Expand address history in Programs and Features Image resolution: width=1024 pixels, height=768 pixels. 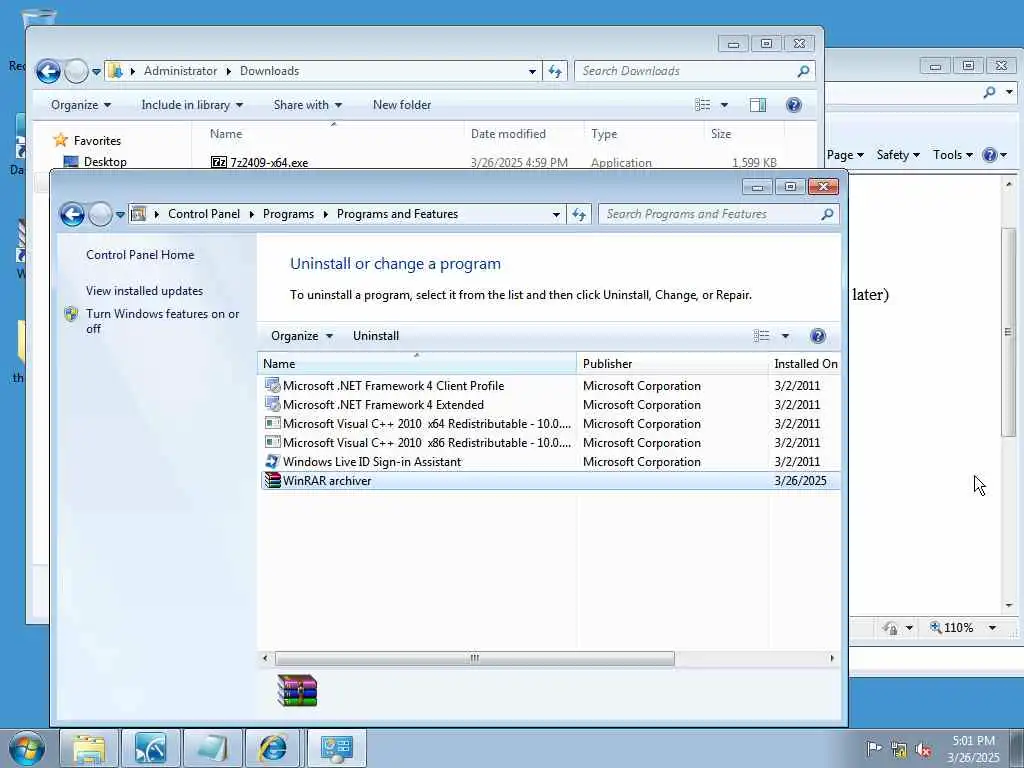pos(556,214)
